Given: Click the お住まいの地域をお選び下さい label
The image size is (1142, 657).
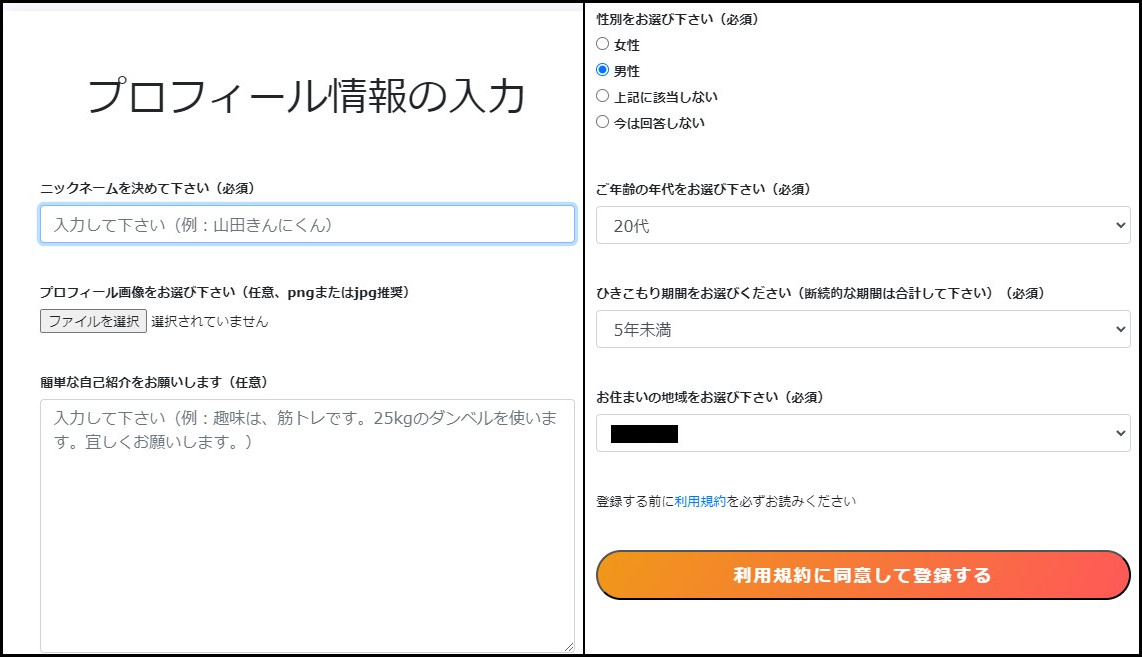Looking at the screenshot, I should point(710,398).
